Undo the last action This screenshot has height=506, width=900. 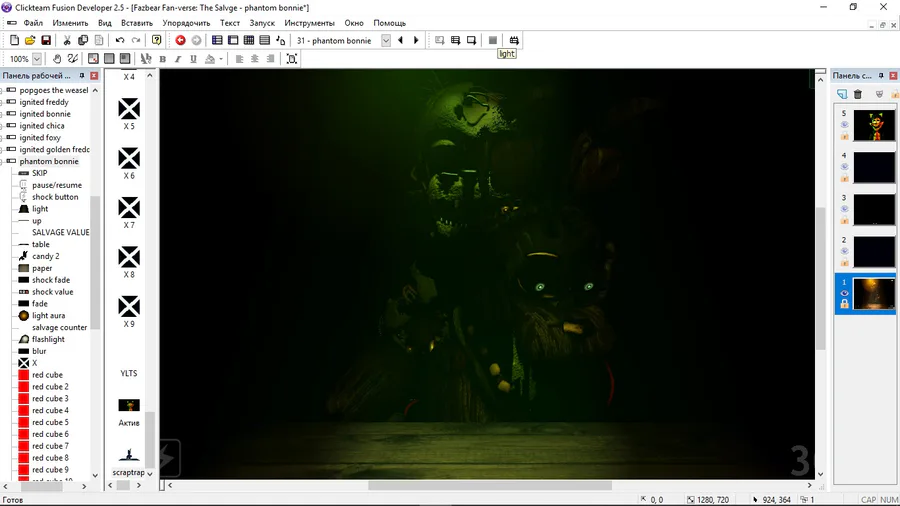(x=120, y=40)
